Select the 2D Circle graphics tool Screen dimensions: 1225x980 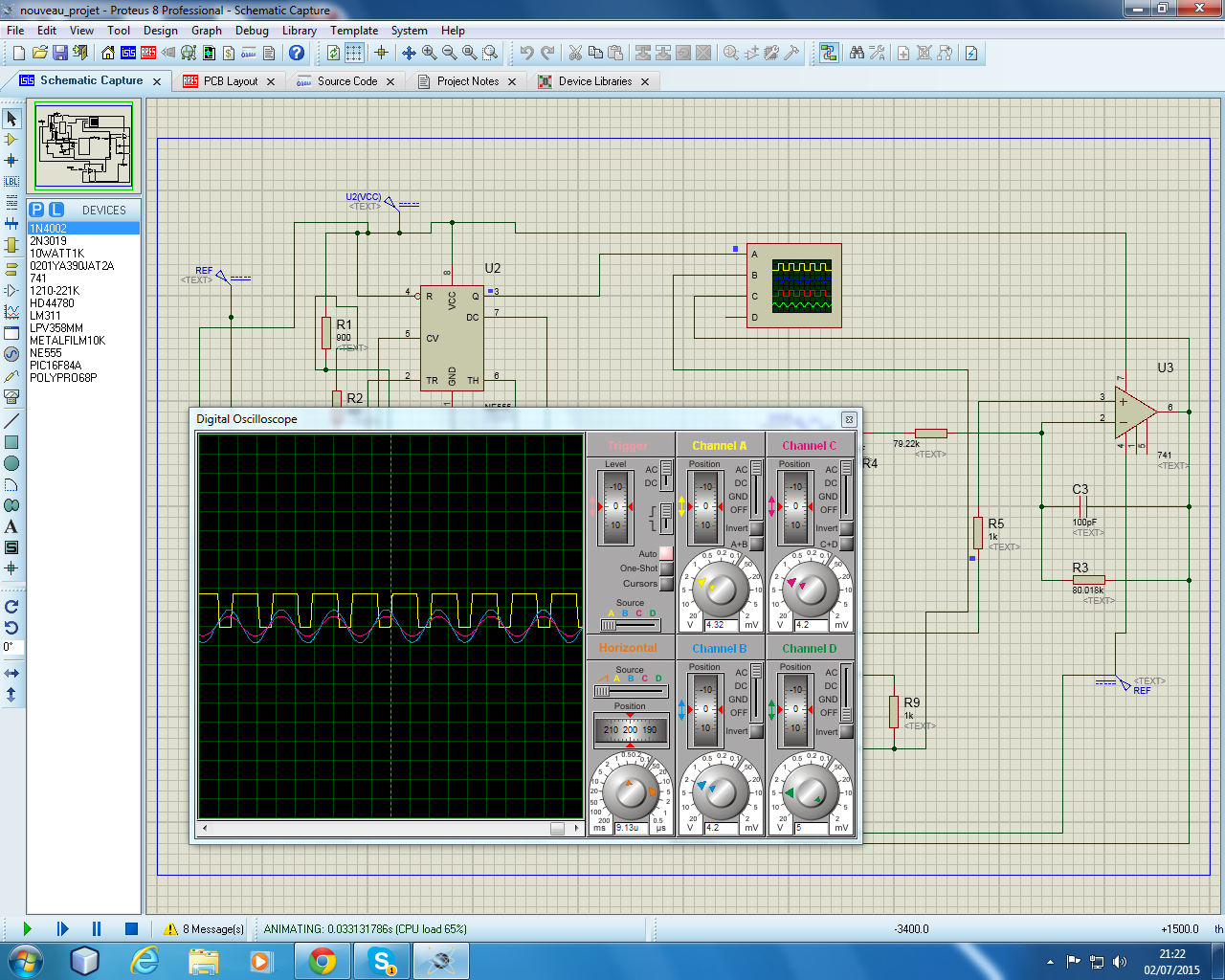11,463
